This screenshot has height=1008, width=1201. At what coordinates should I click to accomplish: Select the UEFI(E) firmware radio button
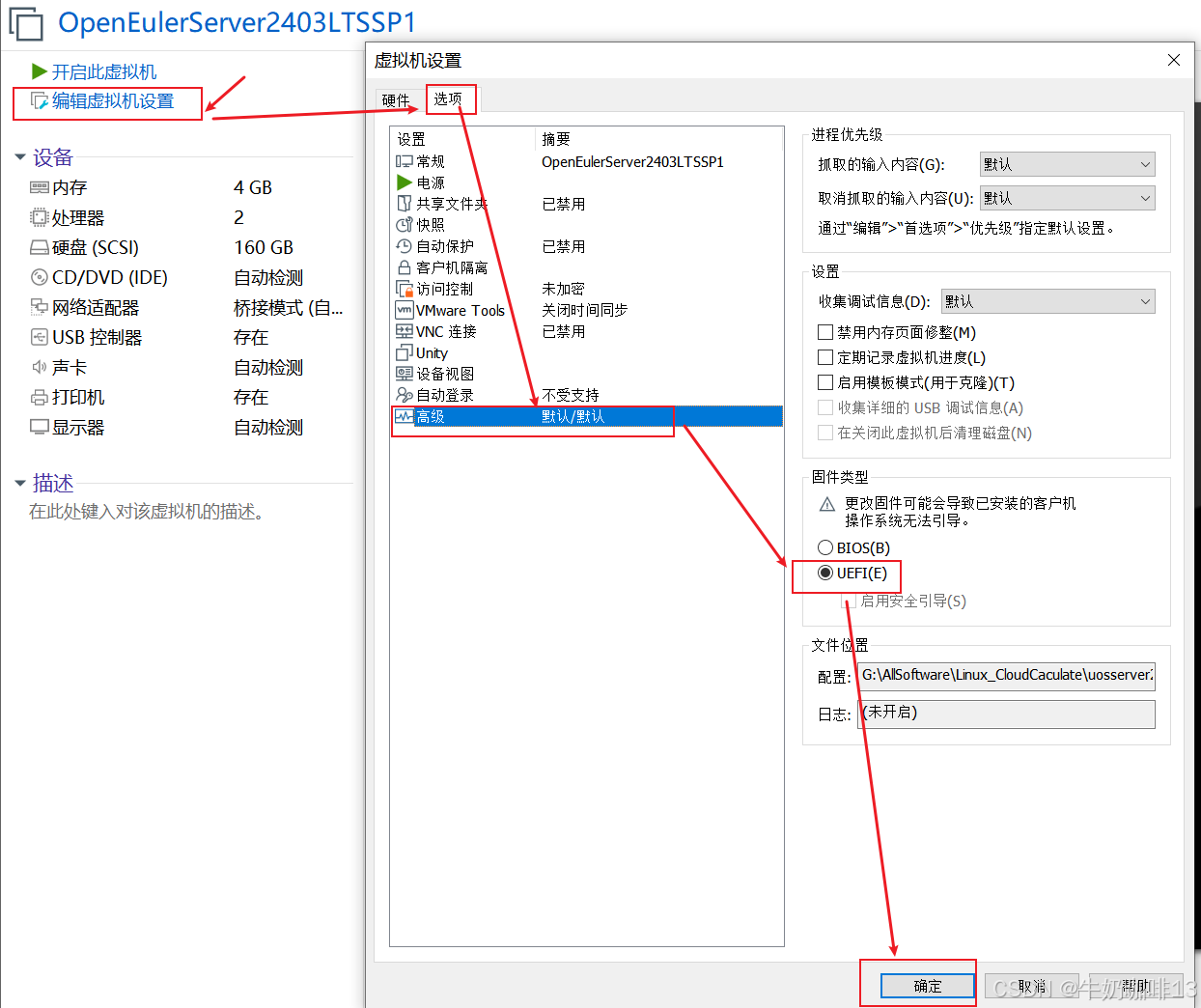click(x=825, y=573)
